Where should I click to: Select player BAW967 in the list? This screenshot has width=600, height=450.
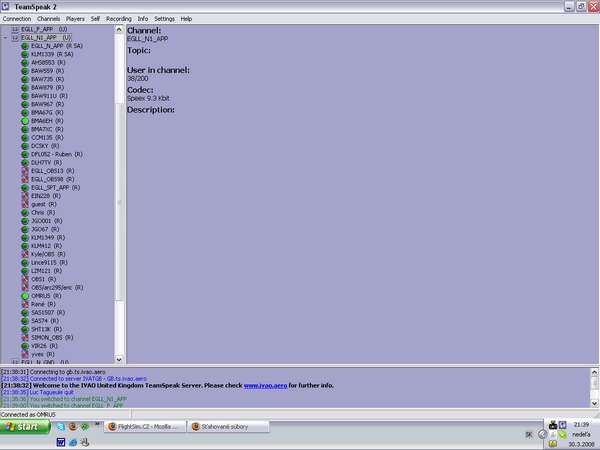click(47, 104)
